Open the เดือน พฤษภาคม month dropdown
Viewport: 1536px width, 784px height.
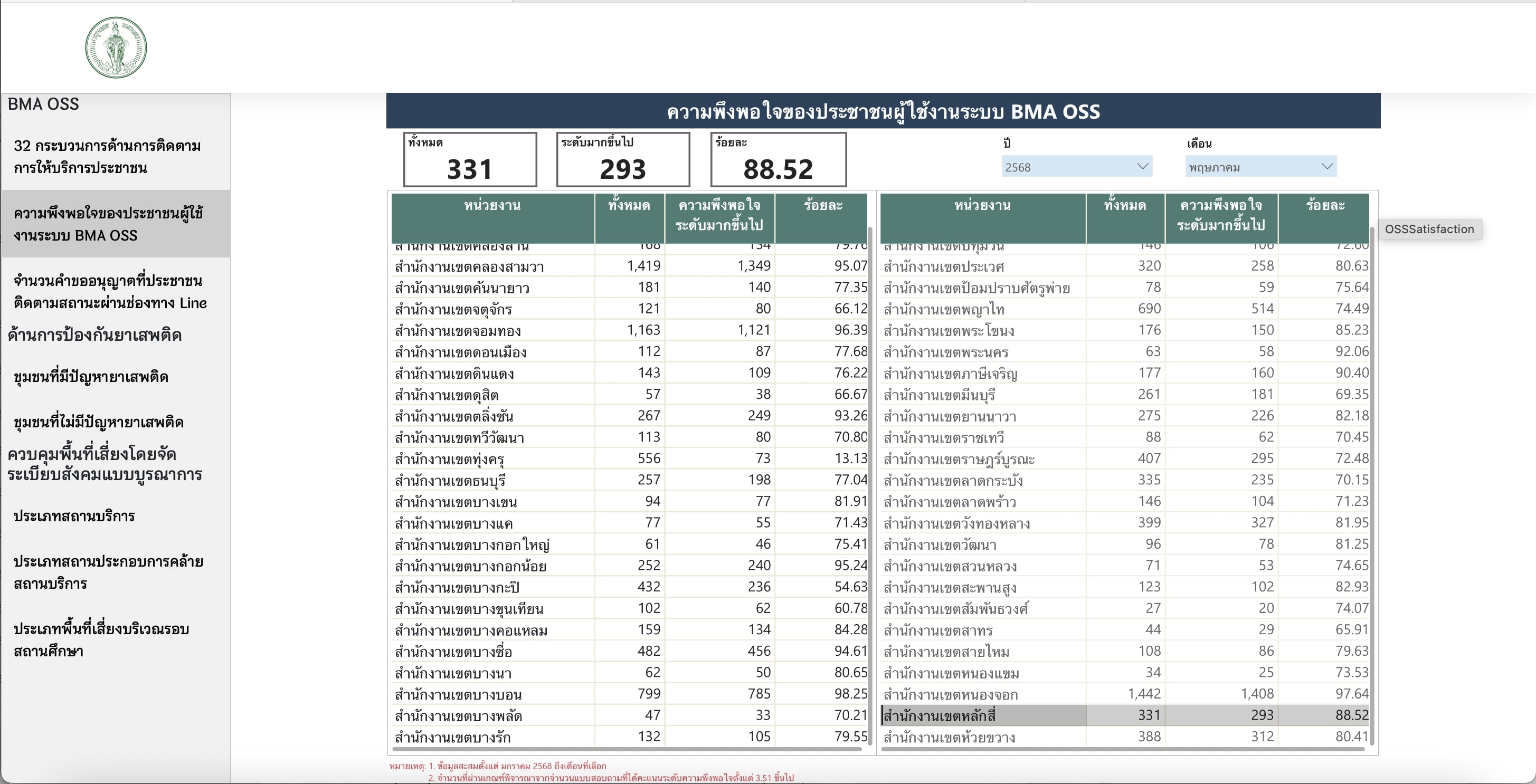pyautogui.click(x=1260, y=167)
